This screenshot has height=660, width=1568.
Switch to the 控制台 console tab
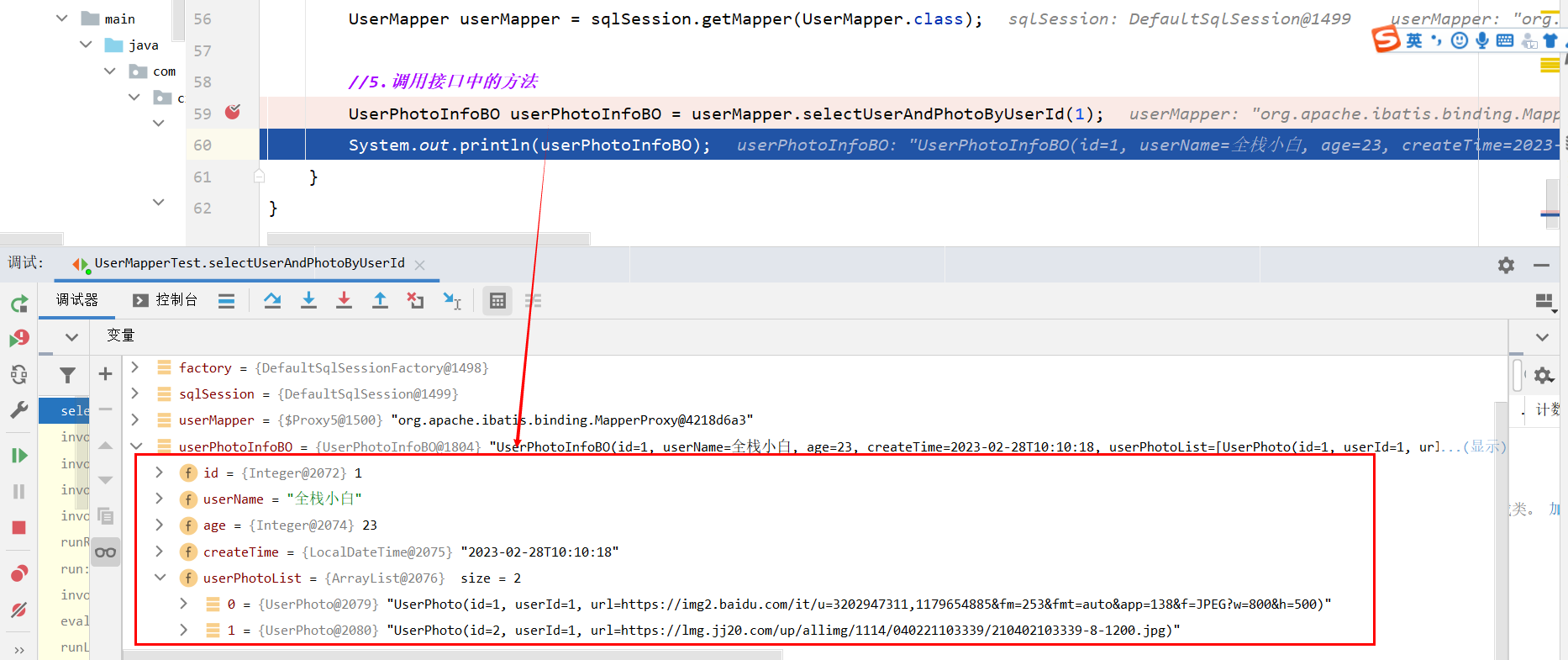click(x=166, y=300)
